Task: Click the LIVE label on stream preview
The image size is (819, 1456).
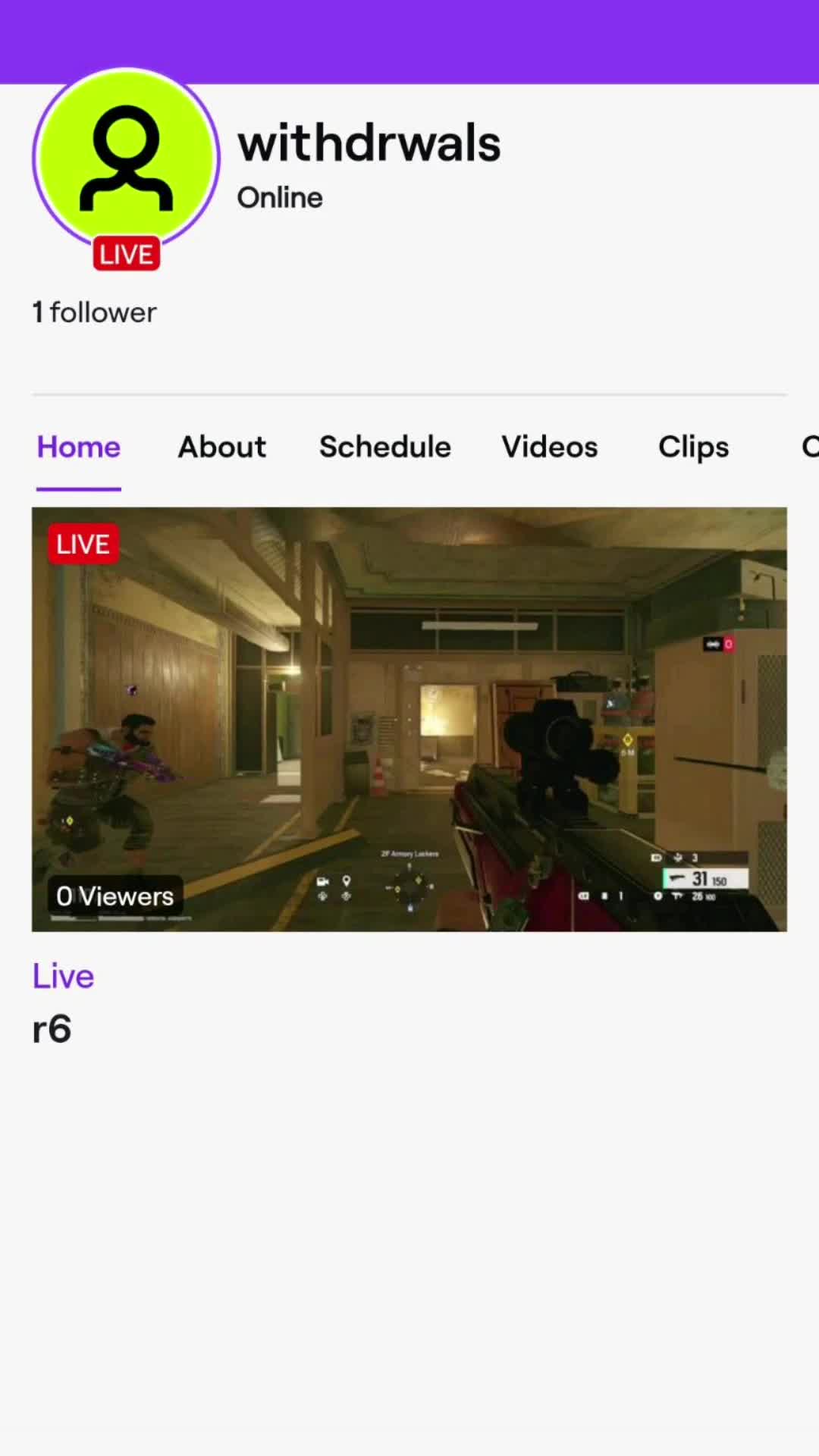Action: [x=83, y=544]
